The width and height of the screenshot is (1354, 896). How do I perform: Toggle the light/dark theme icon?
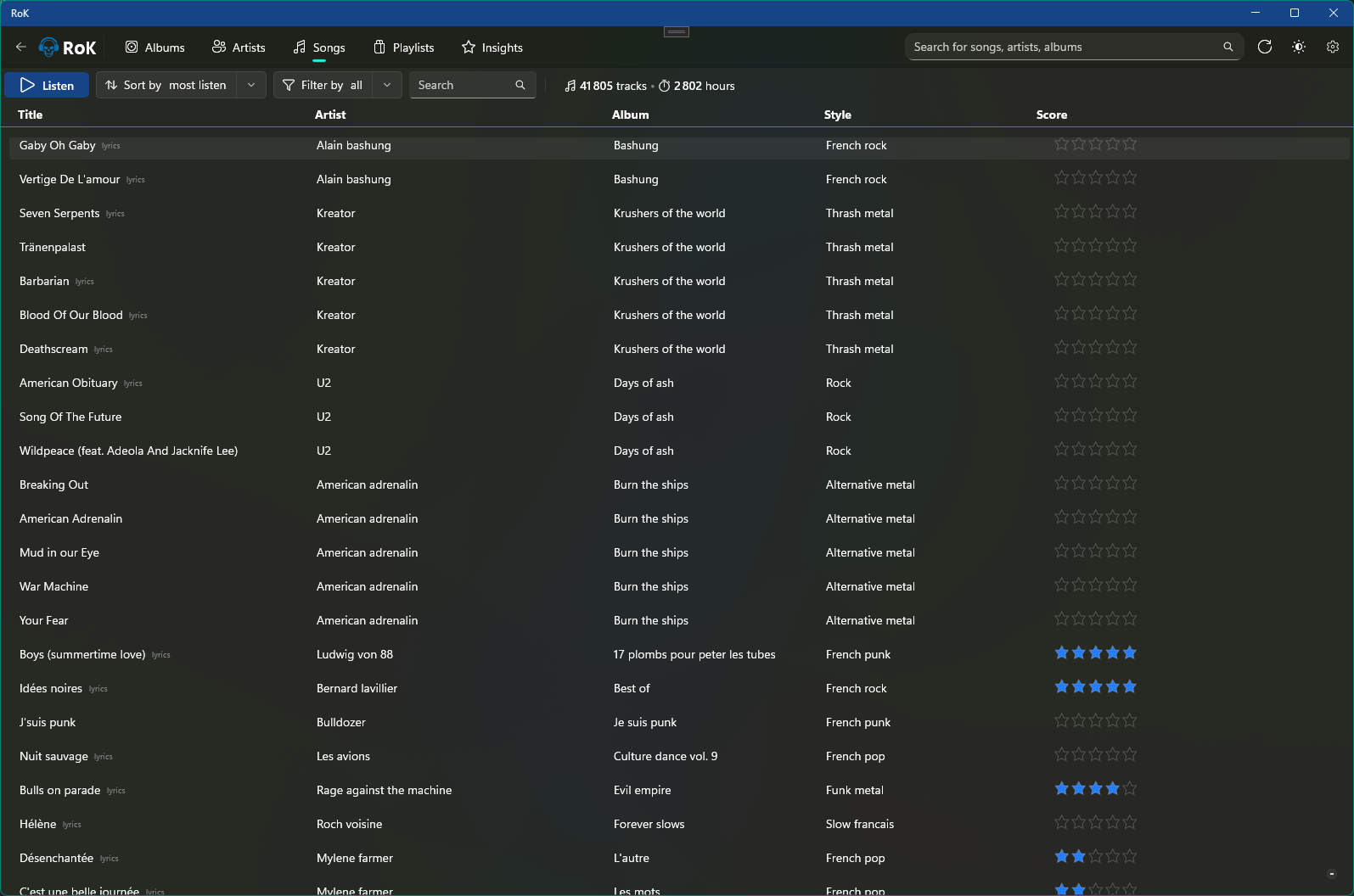[x=1298, y=48]
